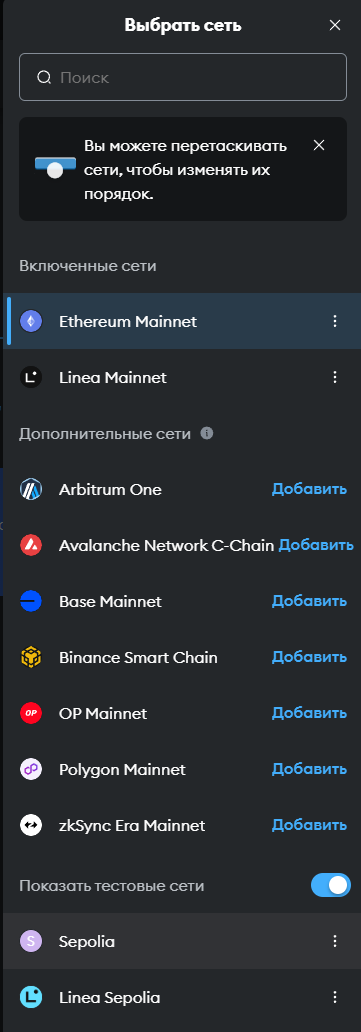Click the Arbitrum One network icon
361x1032 pixels.
[x=31, y=490]
